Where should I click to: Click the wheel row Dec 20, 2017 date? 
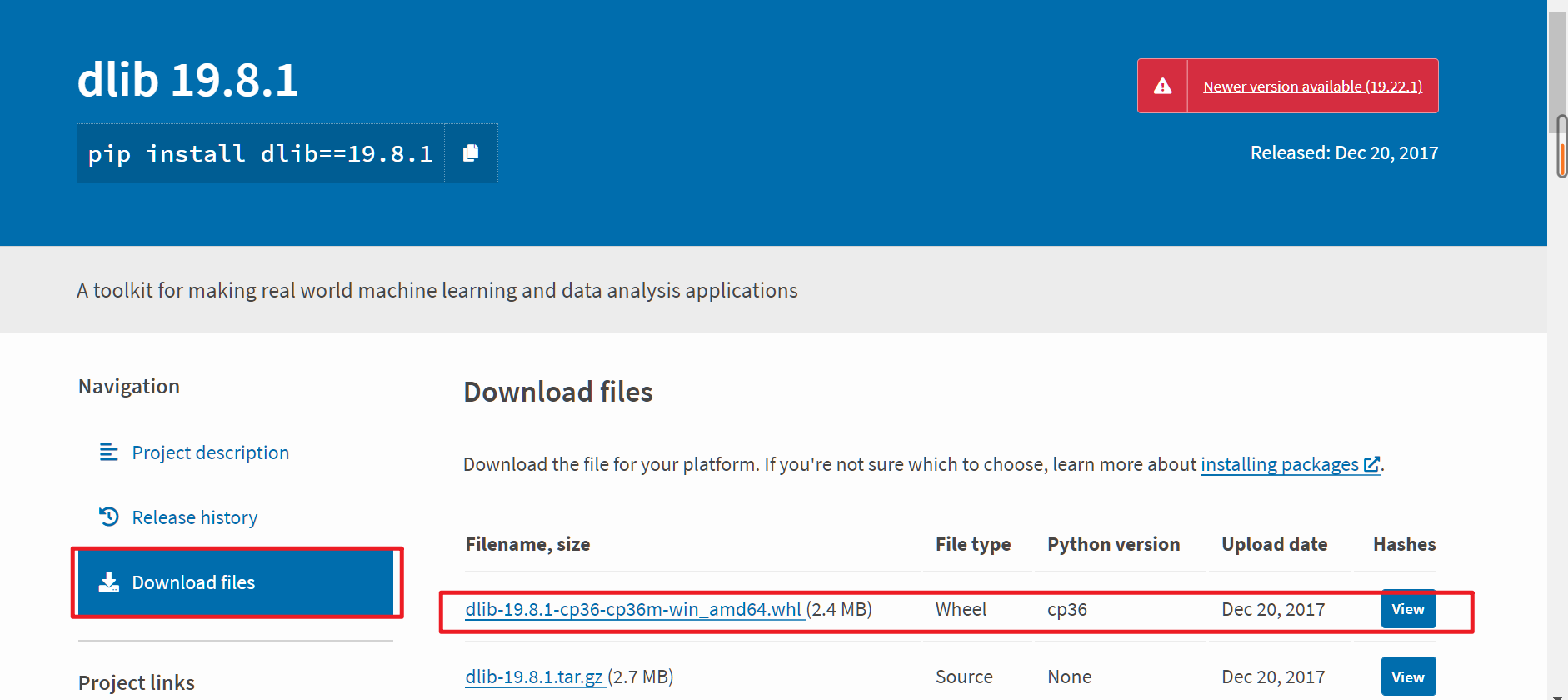1273,609
